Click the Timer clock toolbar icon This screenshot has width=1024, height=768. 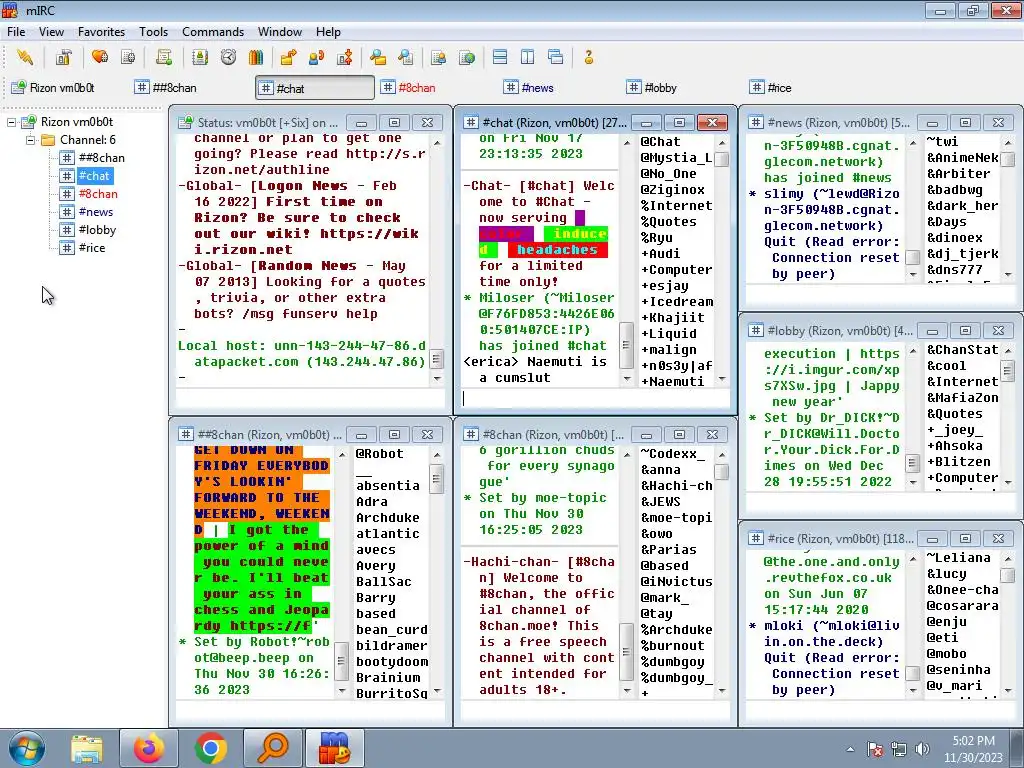point(228,57)
